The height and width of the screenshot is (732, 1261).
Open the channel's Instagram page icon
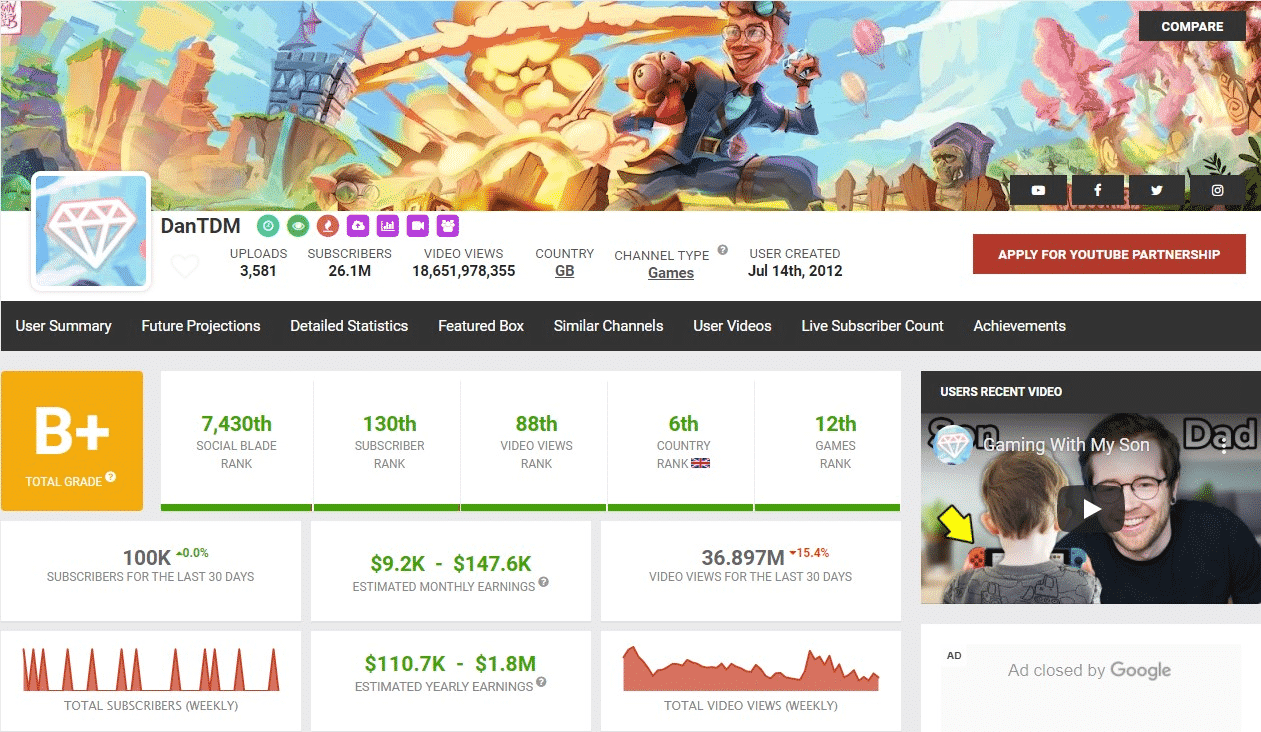(x=1217, y=190)
